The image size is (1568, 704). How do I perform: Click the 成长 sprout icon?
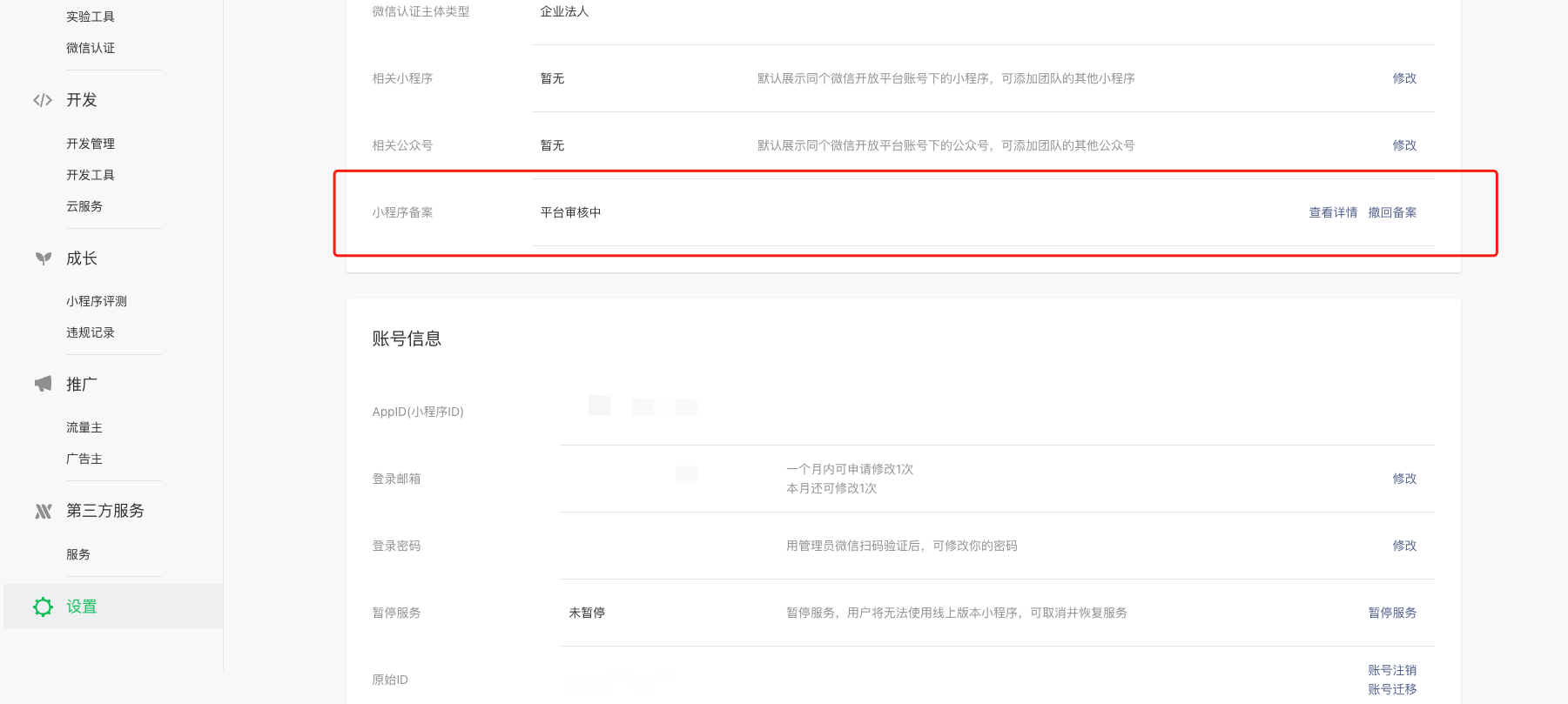point(44,258)
